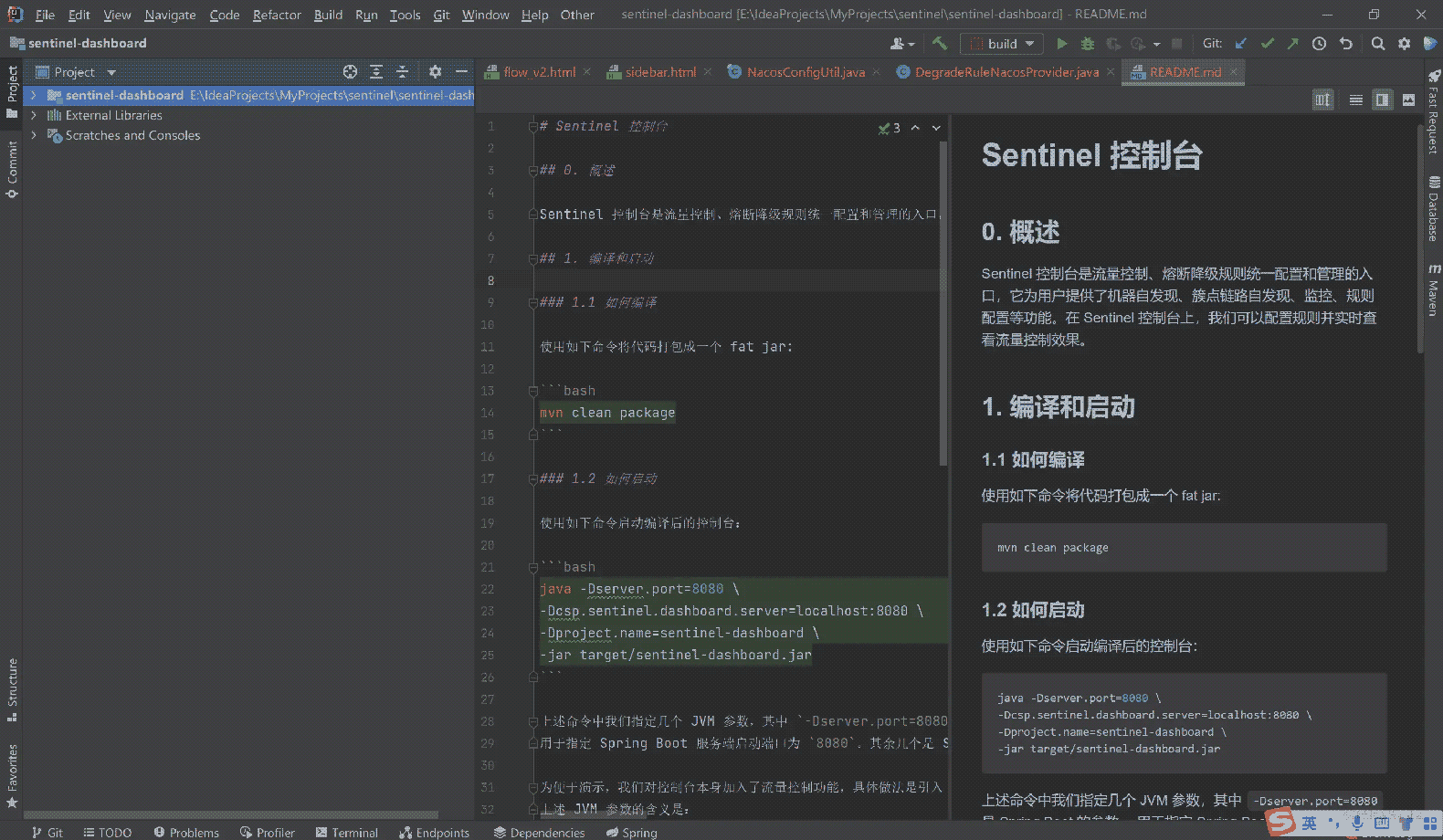This screenshot has height=840, width=1443.
Task: Open the build run configuration dropdown
Action: click(1003, 44)
